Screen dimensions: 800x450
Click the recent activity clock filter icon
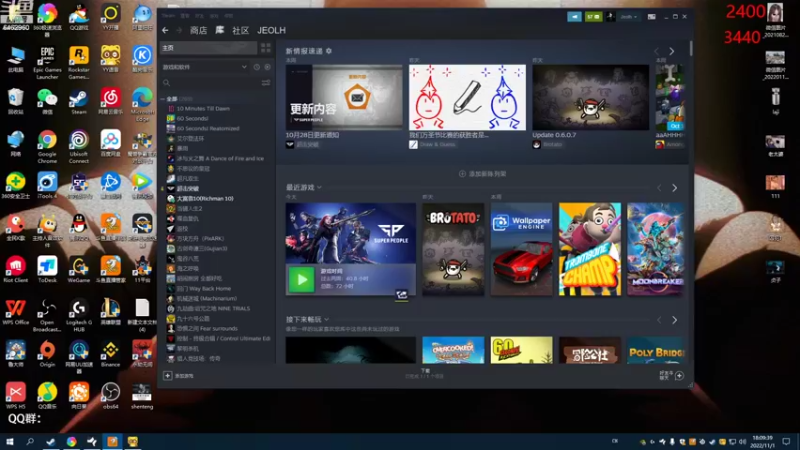257,67
